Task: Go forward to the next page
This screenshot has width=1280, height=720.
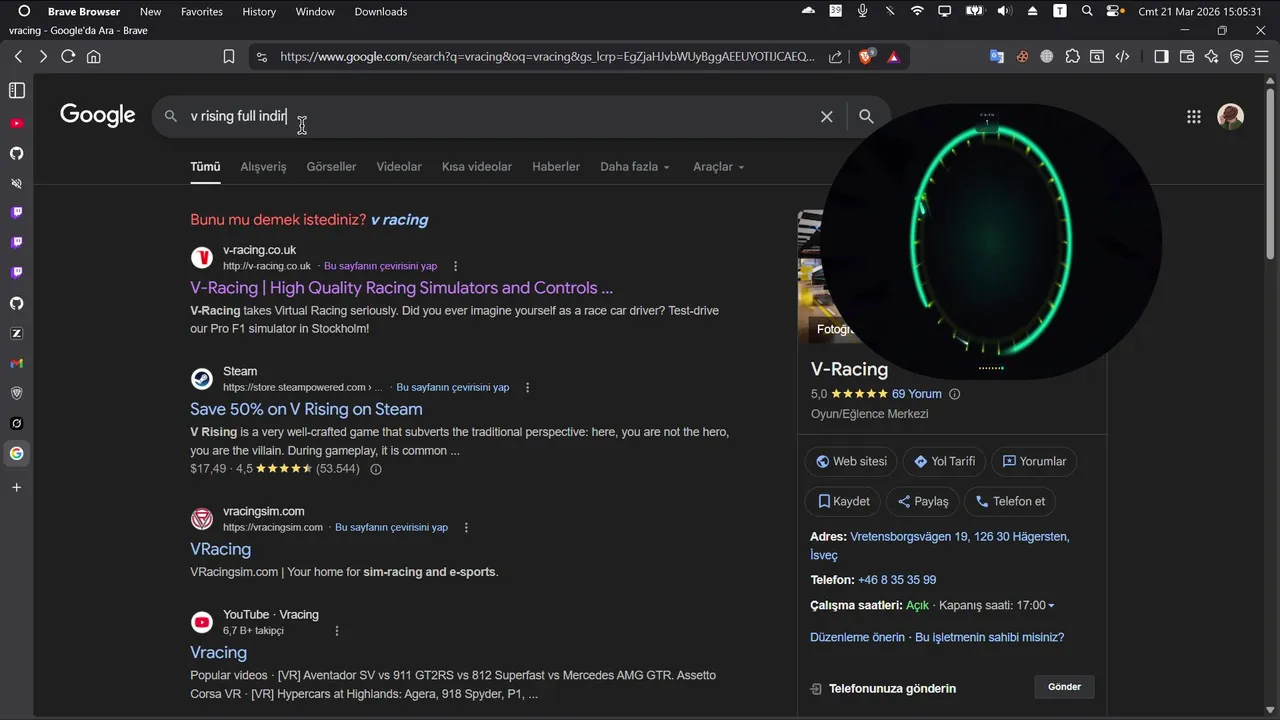Action: [43, 57]
